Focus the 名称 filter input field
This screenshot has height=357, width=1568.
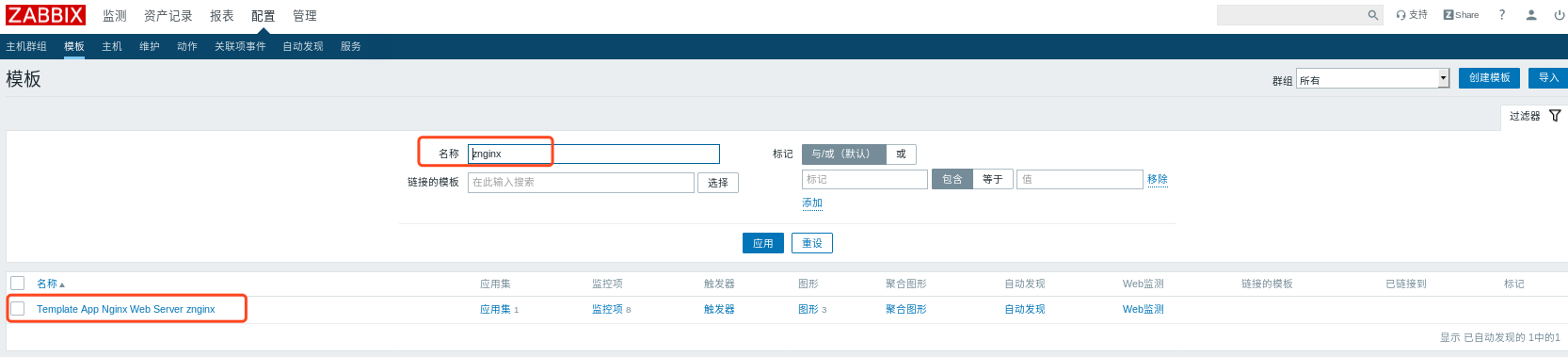point(594,154)
